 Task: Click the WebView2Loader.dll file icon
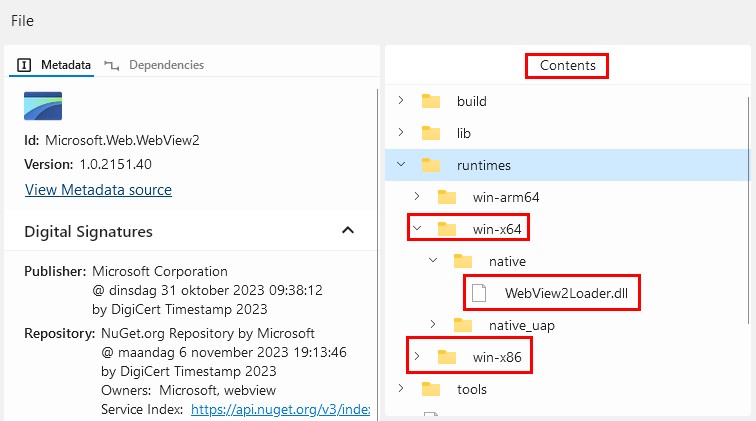click(x=479, y=293)
